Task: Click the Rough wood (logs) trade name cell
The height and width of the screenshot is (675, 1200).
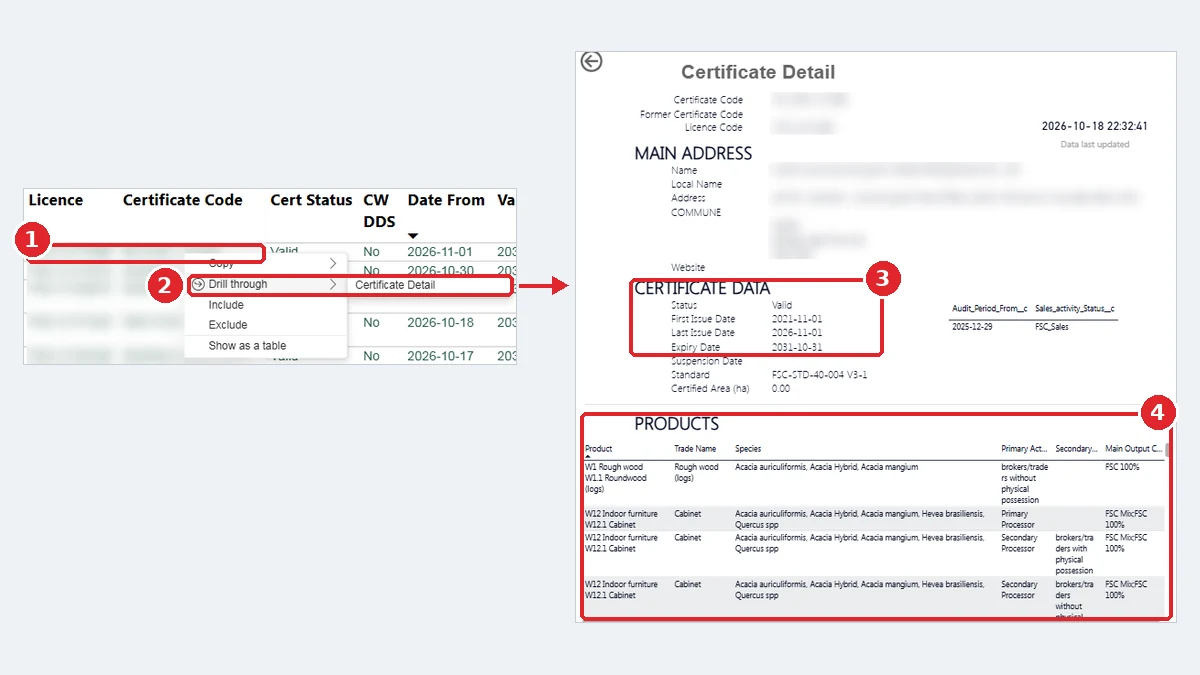Action: tap(696, 472)
